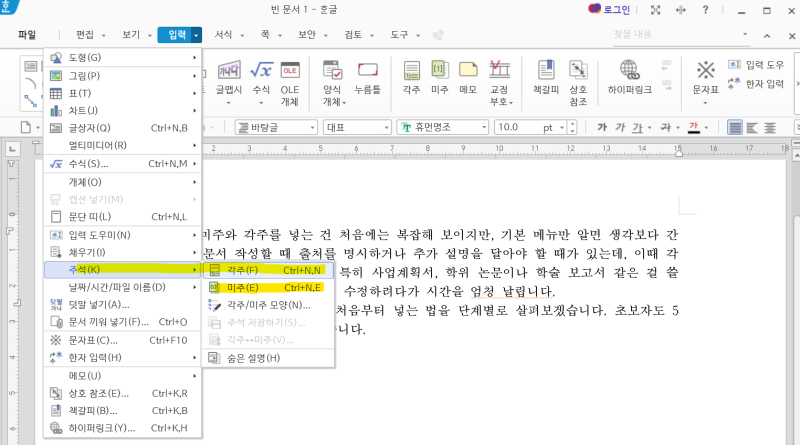The image size is (800, 445).
Task: Click 한자 입력 in the ribbon
Action: coord(756,84)
